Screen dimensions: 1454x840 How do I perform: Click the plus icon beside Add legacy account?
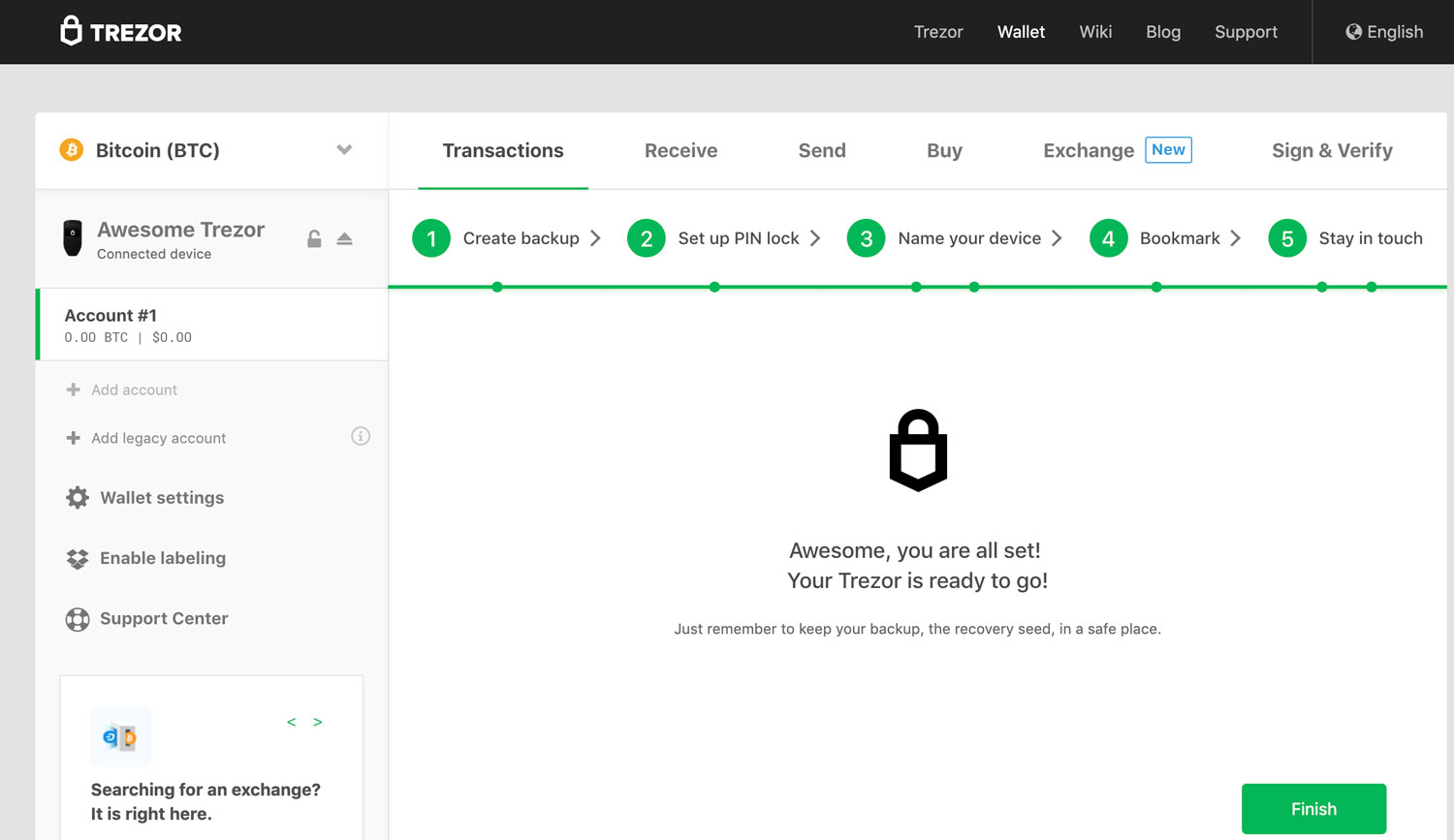[73, 438]
